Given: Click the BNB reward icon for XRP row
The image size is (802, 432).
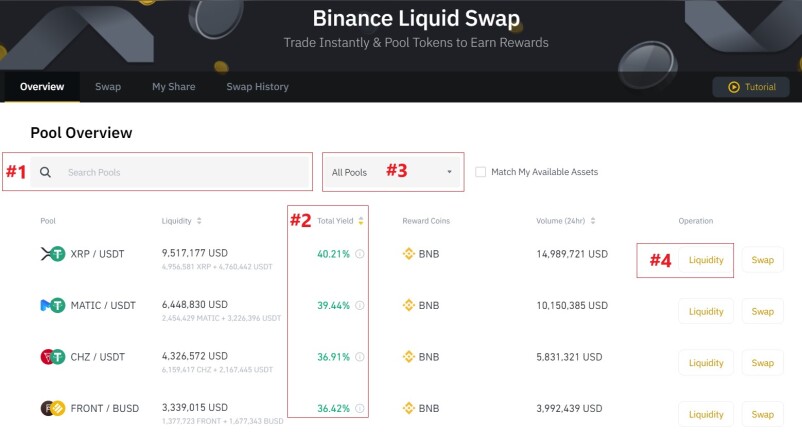Looking at the screenshot, I should coord(408,254).
